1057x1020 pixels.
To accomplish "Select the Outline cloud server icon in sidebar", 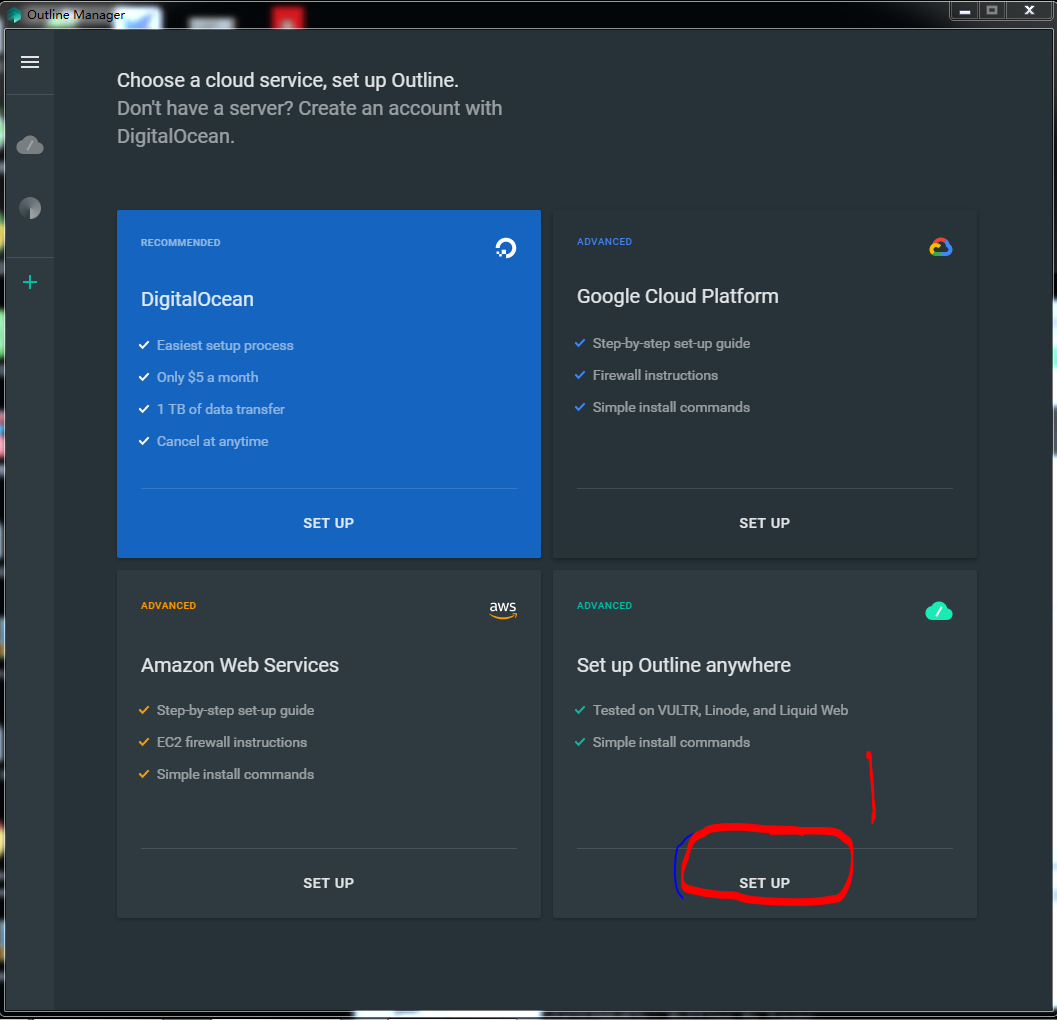I will [x=30, y=145].
